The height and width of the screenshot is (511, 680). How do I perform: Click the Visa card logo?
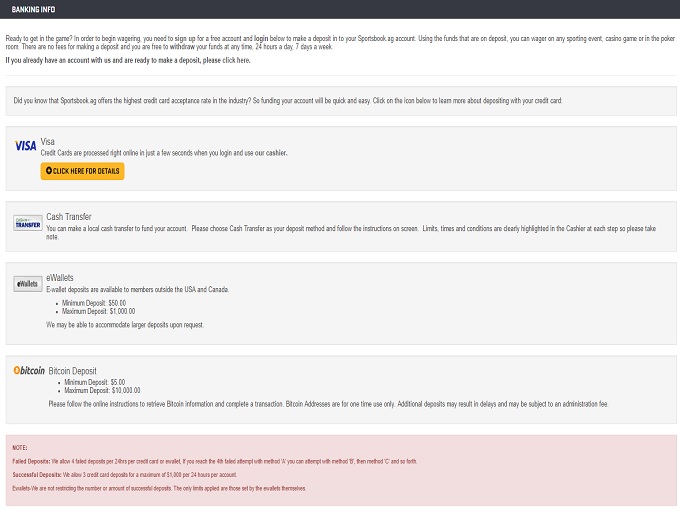(25, 146)
